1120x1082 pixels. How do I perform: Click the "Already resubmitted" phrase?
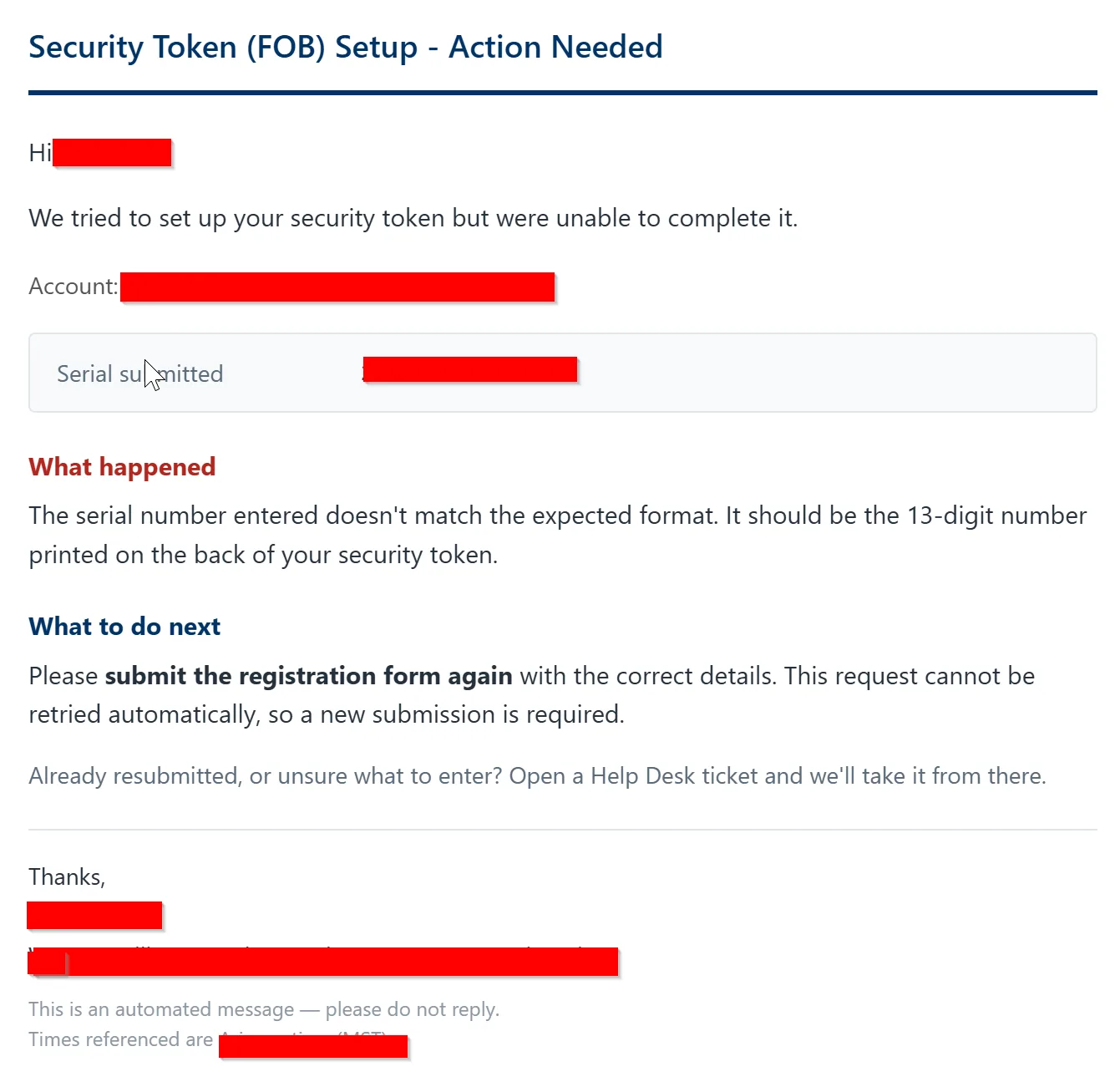[x=134, y=776]
